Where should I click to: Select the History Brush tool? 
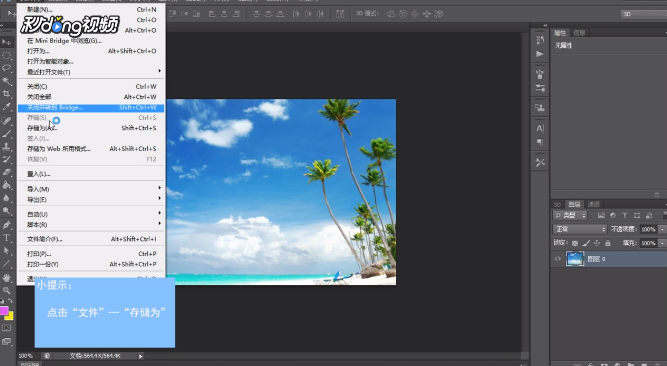tap(6, 159)
